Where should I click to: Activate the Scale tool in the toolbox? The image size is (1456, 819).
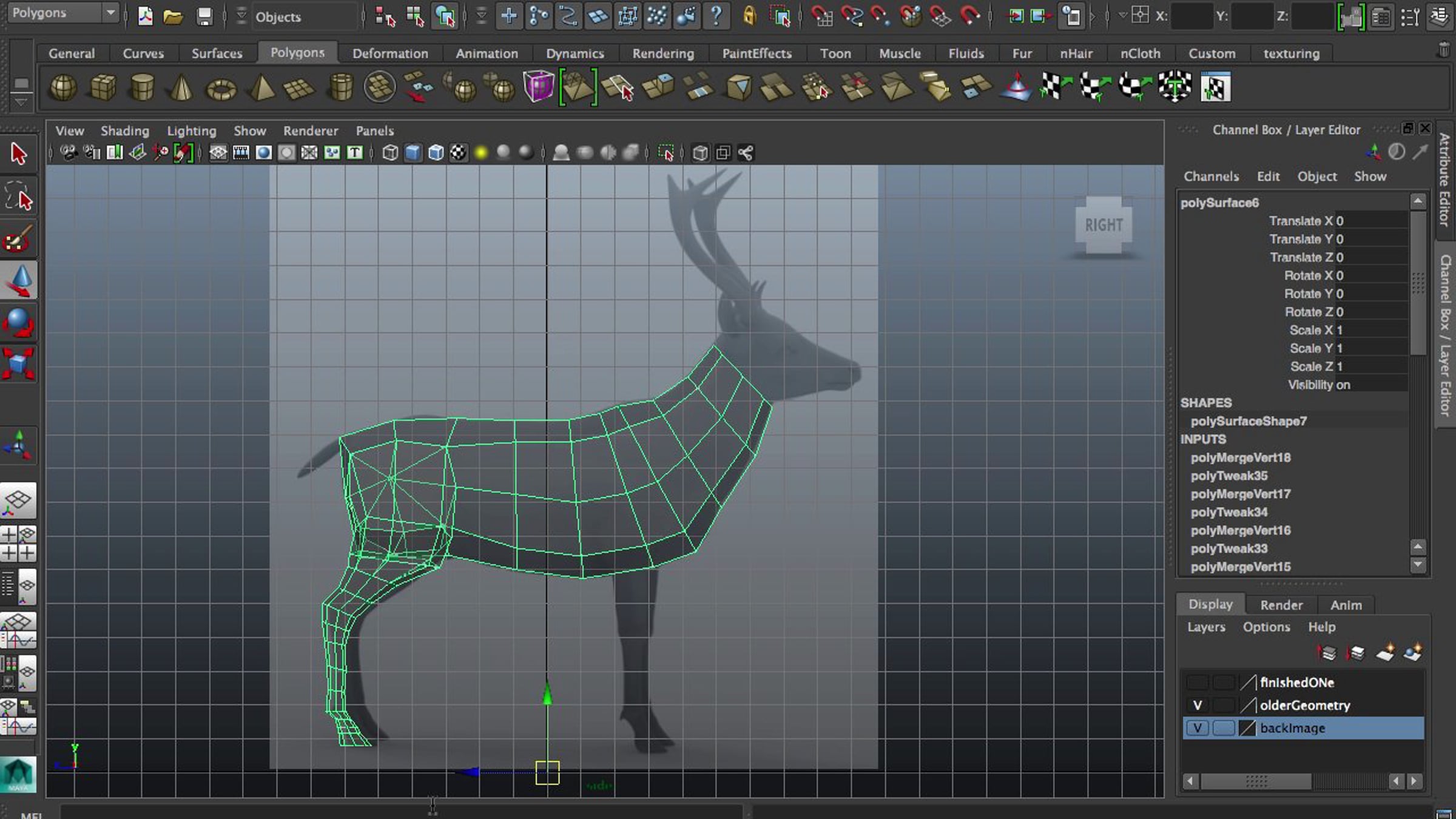pyautogui.click(x=19, y=364)
